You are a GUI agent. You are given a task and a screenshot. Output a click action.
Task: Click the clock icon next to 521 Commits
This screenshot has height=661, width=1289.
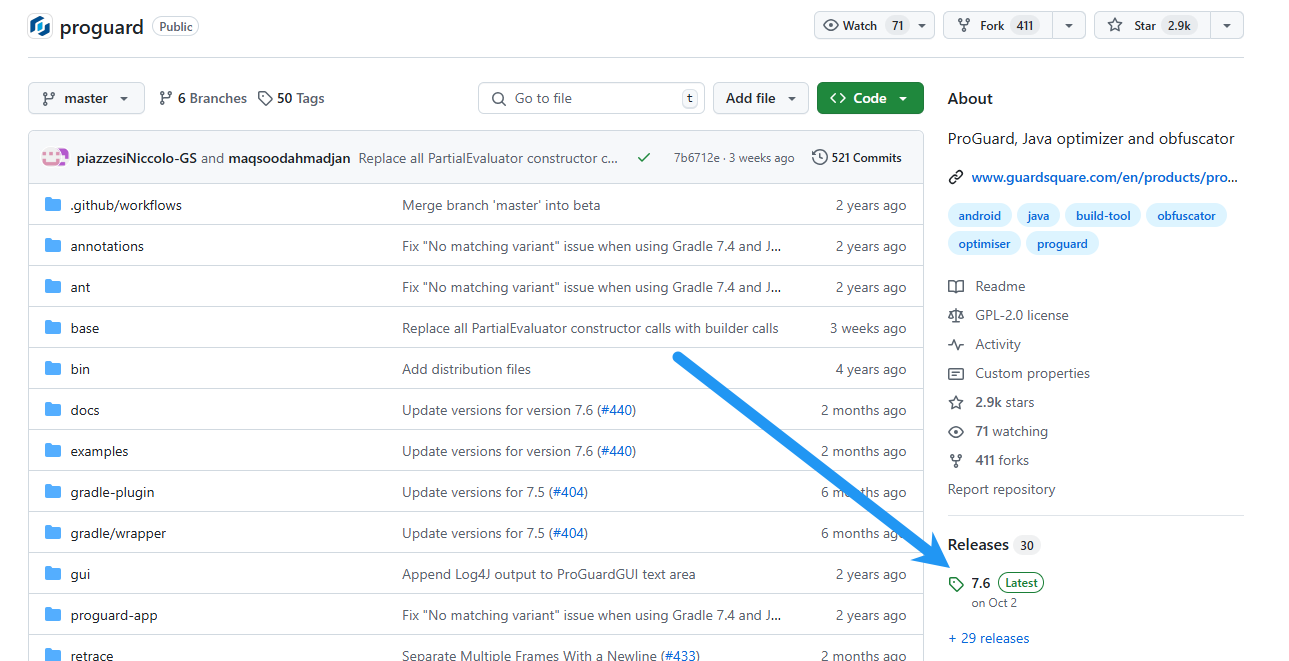(820, 157)
